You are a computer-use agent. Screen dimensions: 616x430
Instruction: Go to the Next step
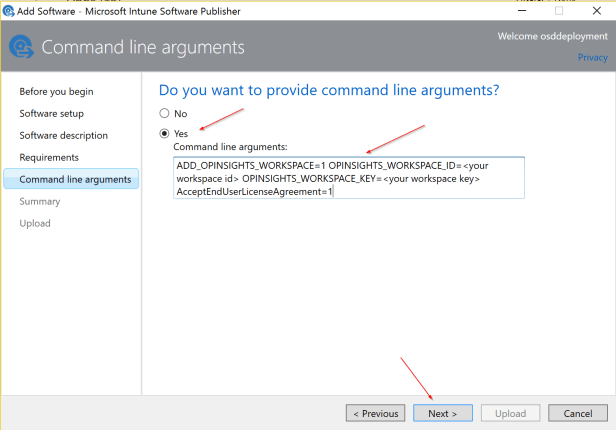tap(443, 413)
